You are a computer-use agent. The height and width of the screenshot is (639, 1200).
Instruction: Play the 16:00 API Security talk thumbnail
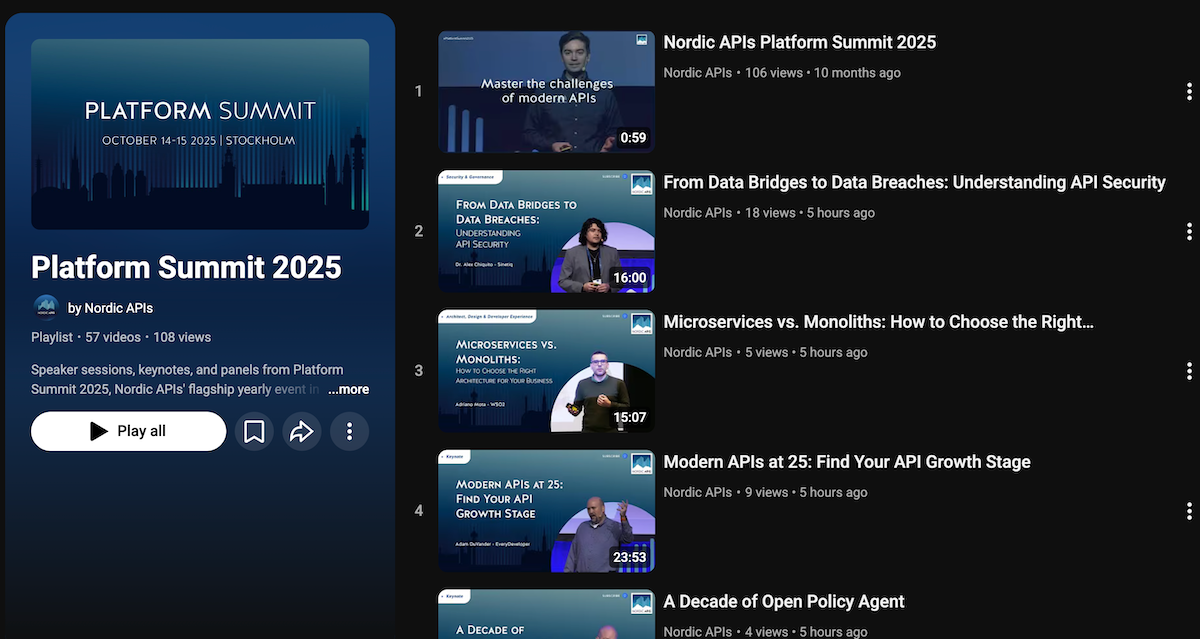point(546,232)
